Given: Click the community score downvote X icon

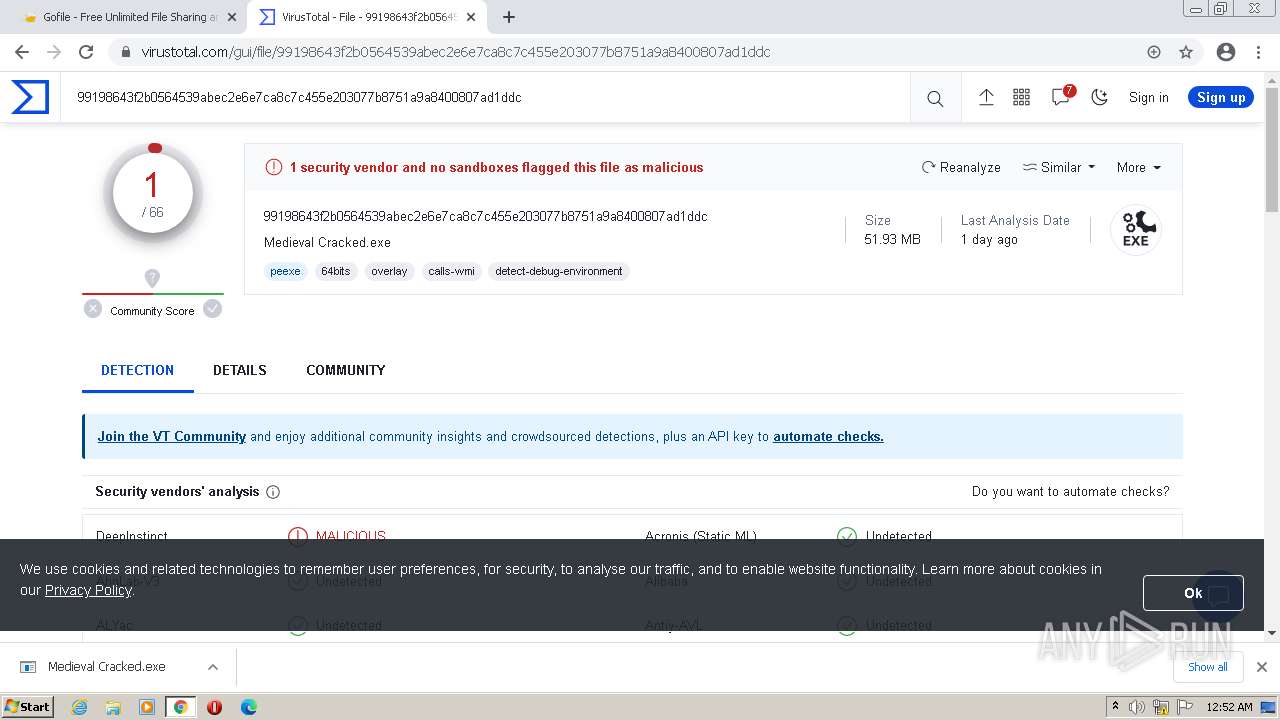Looking at the screenshot, I should (x=93, y=309).
